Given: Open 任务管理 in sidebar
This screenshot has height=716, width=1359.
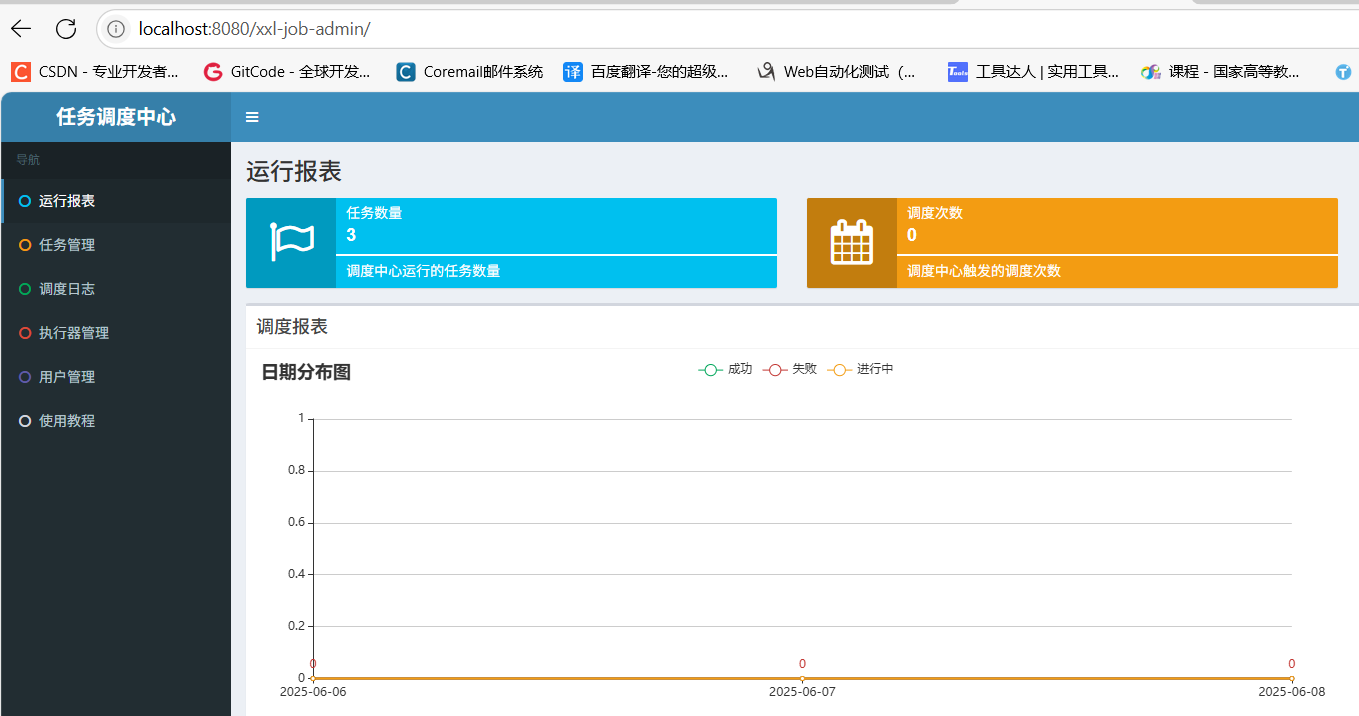Looking at the screenshot, I should click(117, 245).
